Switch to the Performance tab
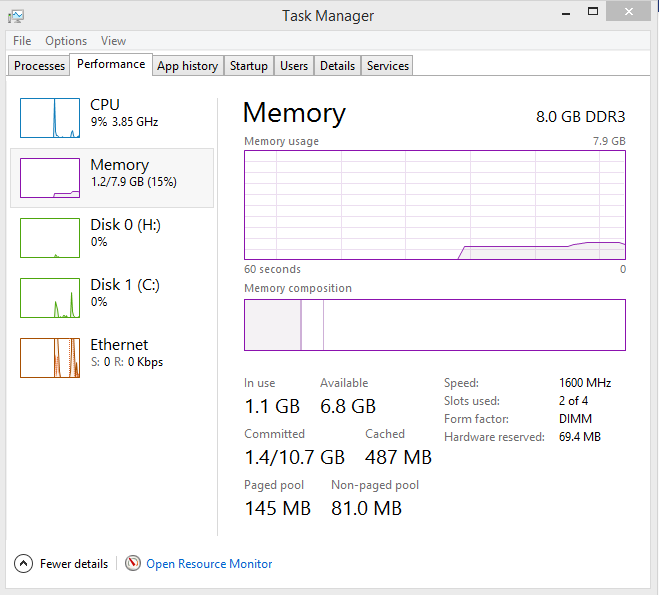 [x=111, y=64]
